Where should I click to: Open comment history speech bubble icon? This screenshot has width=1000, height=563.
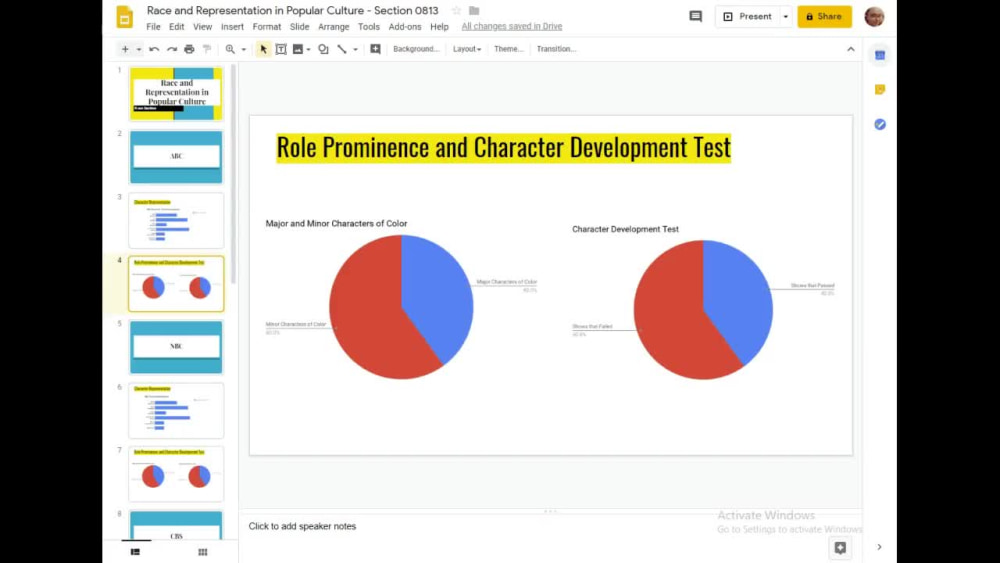point(696,17)
